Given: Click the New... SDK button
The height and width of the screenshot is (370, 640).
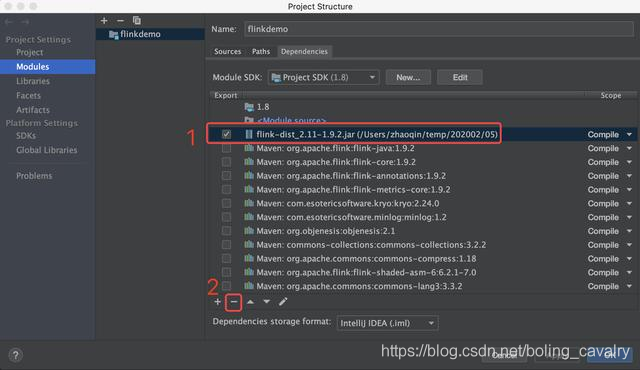Looking at the screenshot, I should (408, 77).
